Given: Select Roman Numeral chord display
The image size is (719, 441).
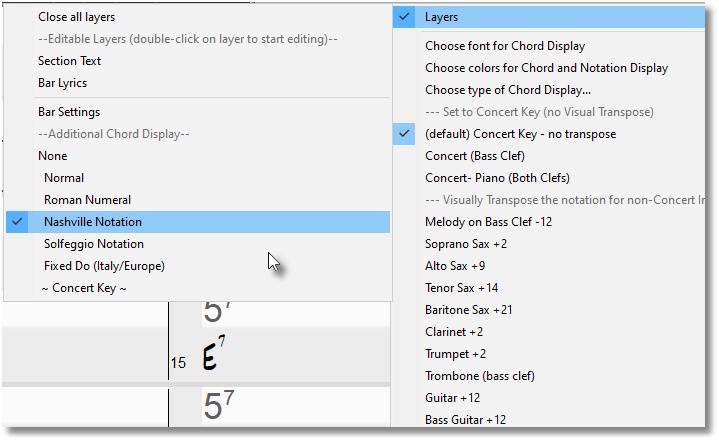Looking at the screenshot, I should 87,200.
